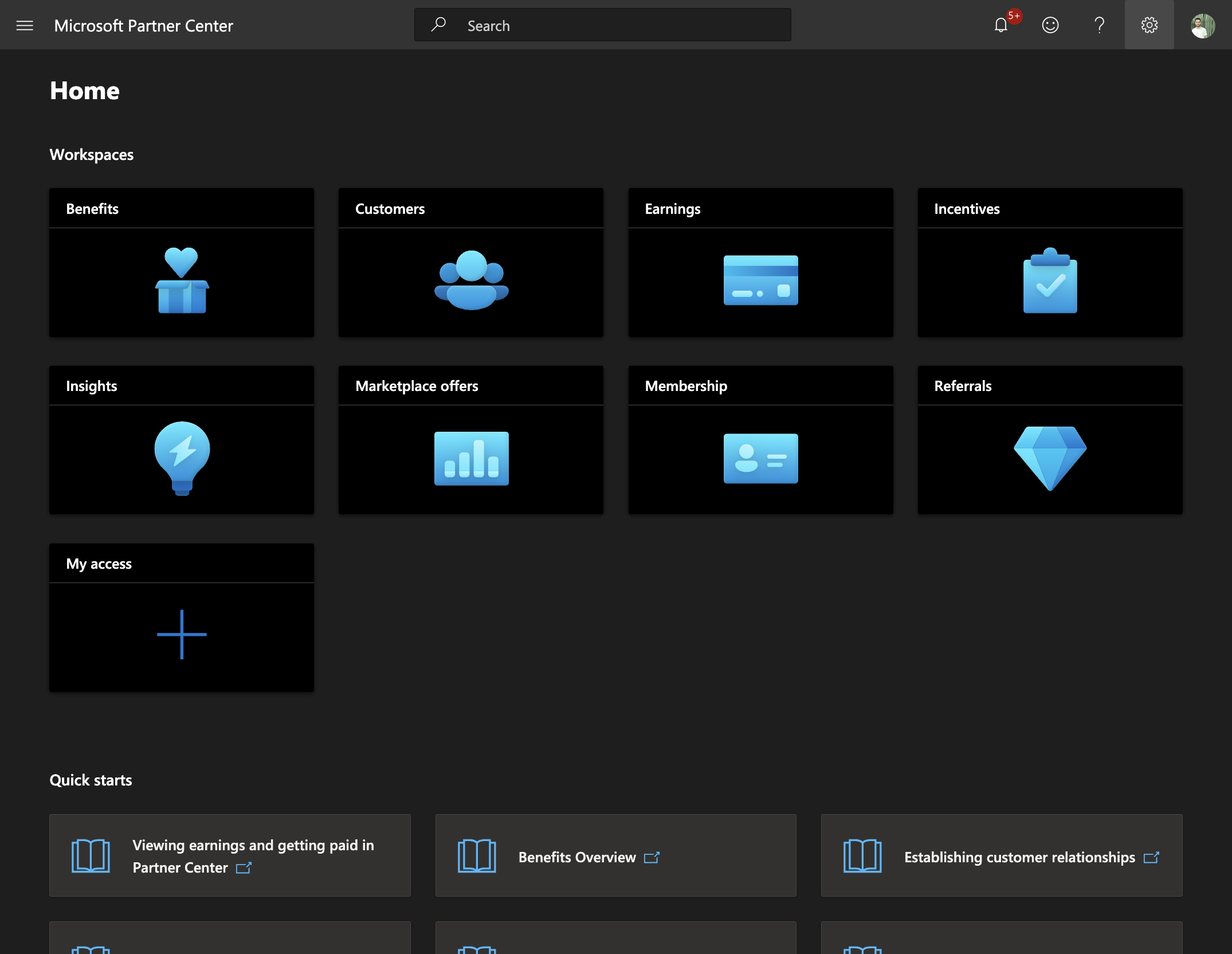Open Viewing earnings and getting paid quick start
1232x954 pixels.
pyautogui.click(x=230, y=855)
